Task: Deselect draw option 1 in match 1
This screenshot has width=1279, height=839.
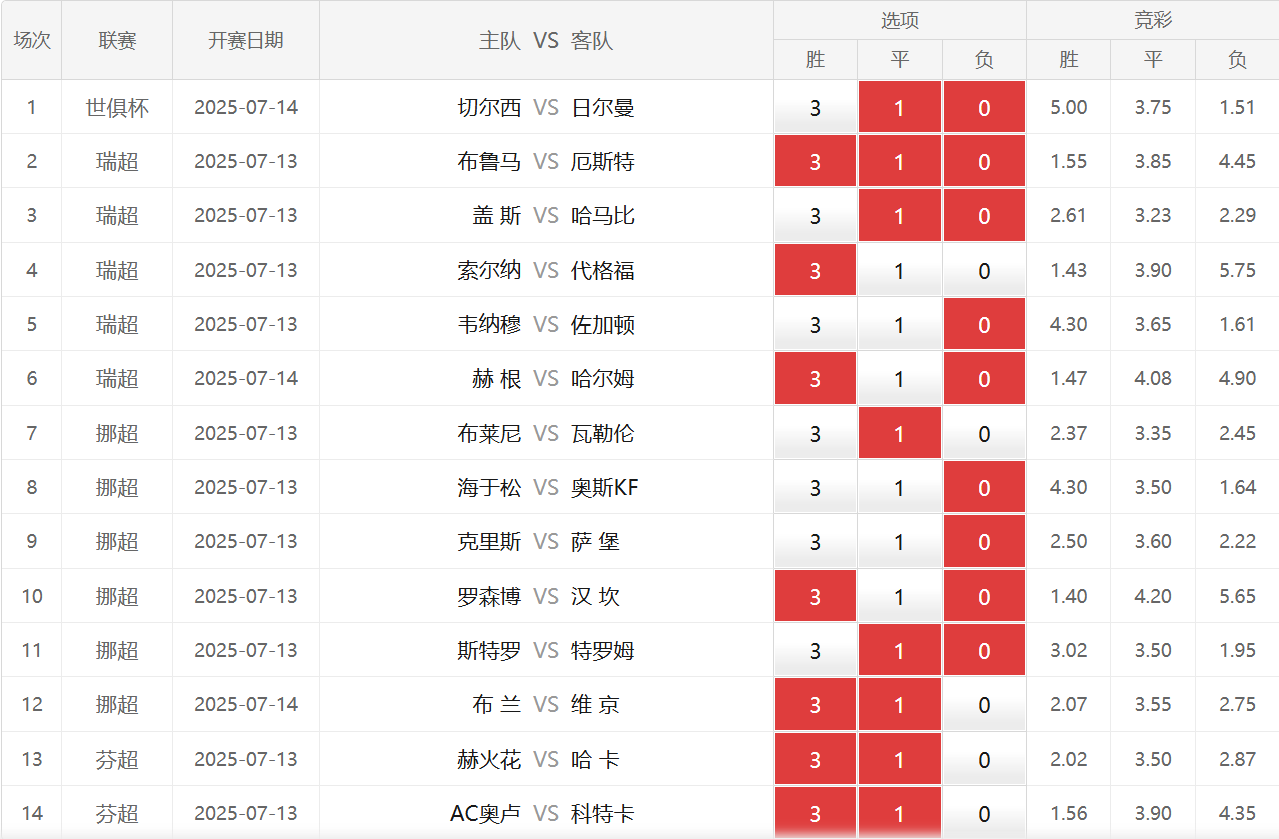Action: (899, 107)
